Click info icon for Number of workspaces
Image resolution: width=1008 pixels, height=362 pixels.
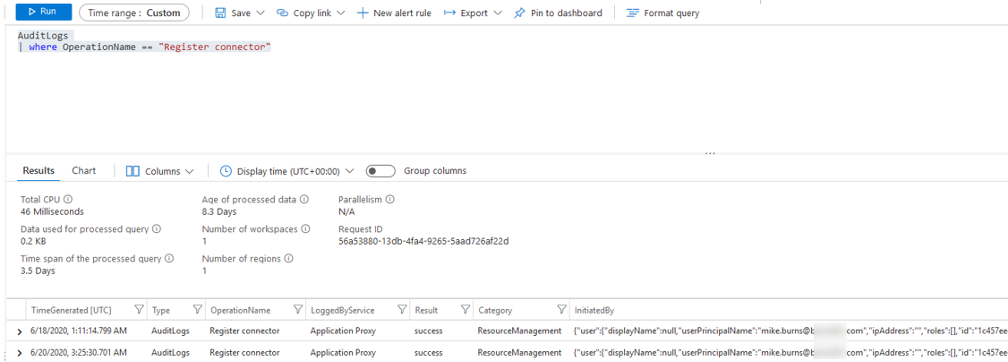coord(306,229)
